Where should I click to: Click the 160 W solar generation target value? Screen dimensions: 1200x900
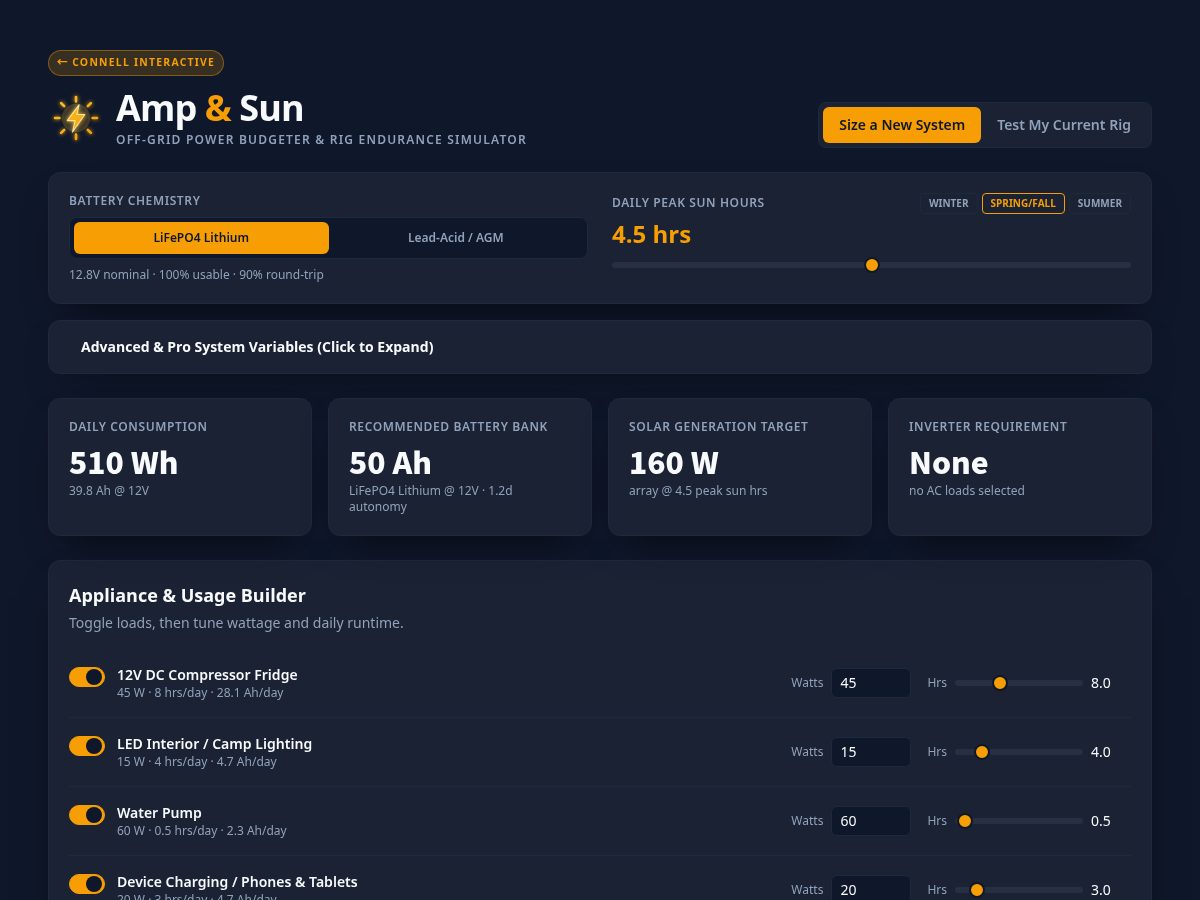click(x=674, y=463)
